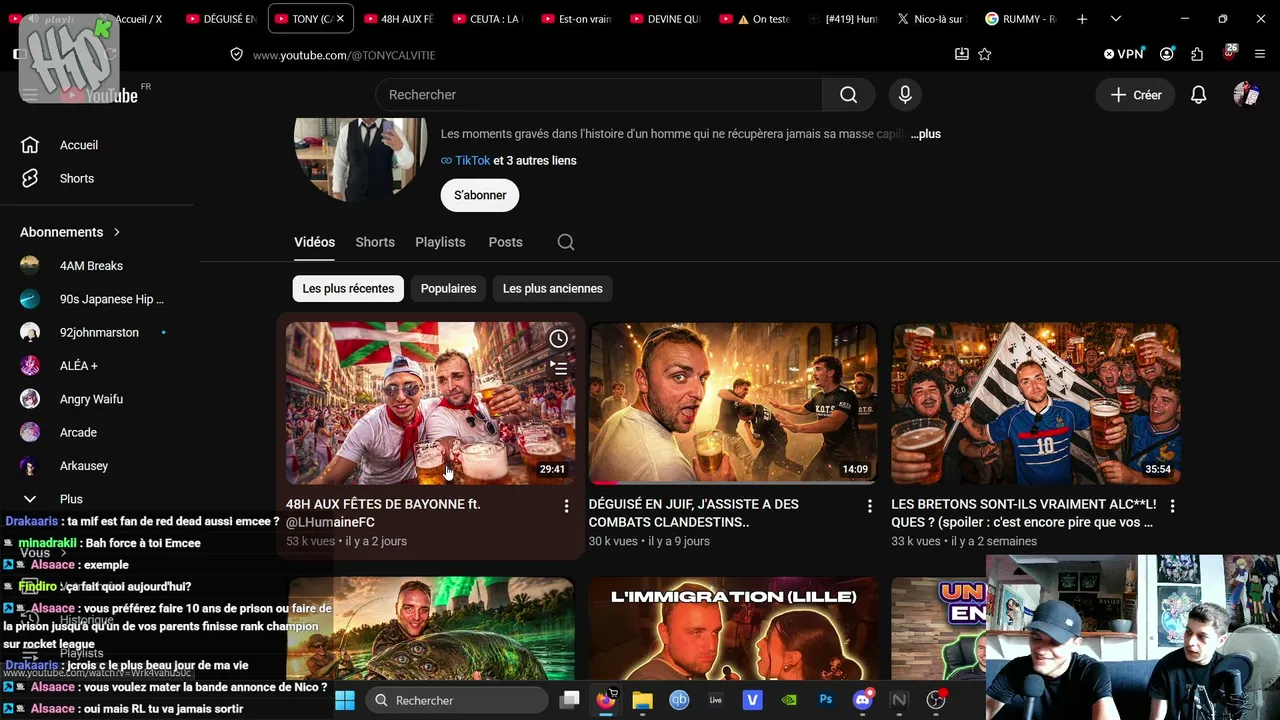Filter videos by Populaires
This screenshot has width=1280, height=720.
point(448,289)
